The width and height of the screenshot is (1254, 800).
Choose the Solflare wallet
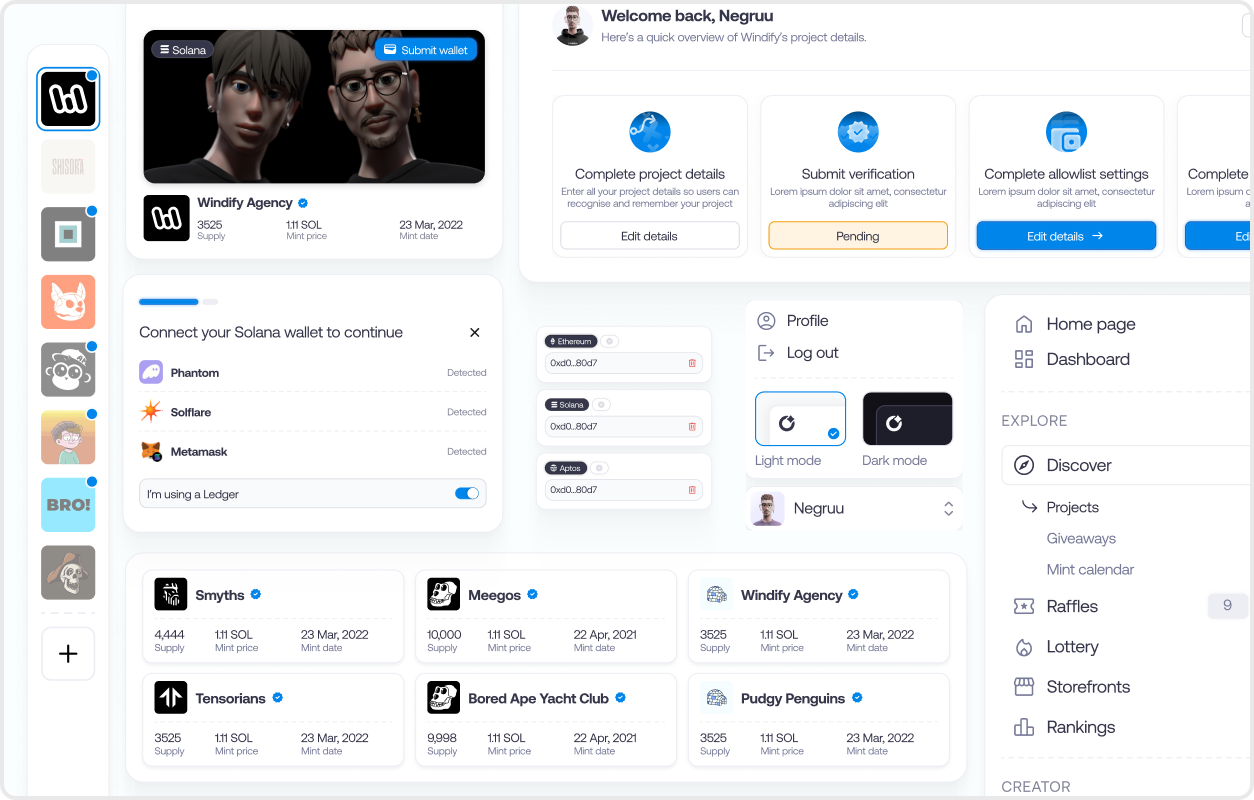[x=313, y=412]
